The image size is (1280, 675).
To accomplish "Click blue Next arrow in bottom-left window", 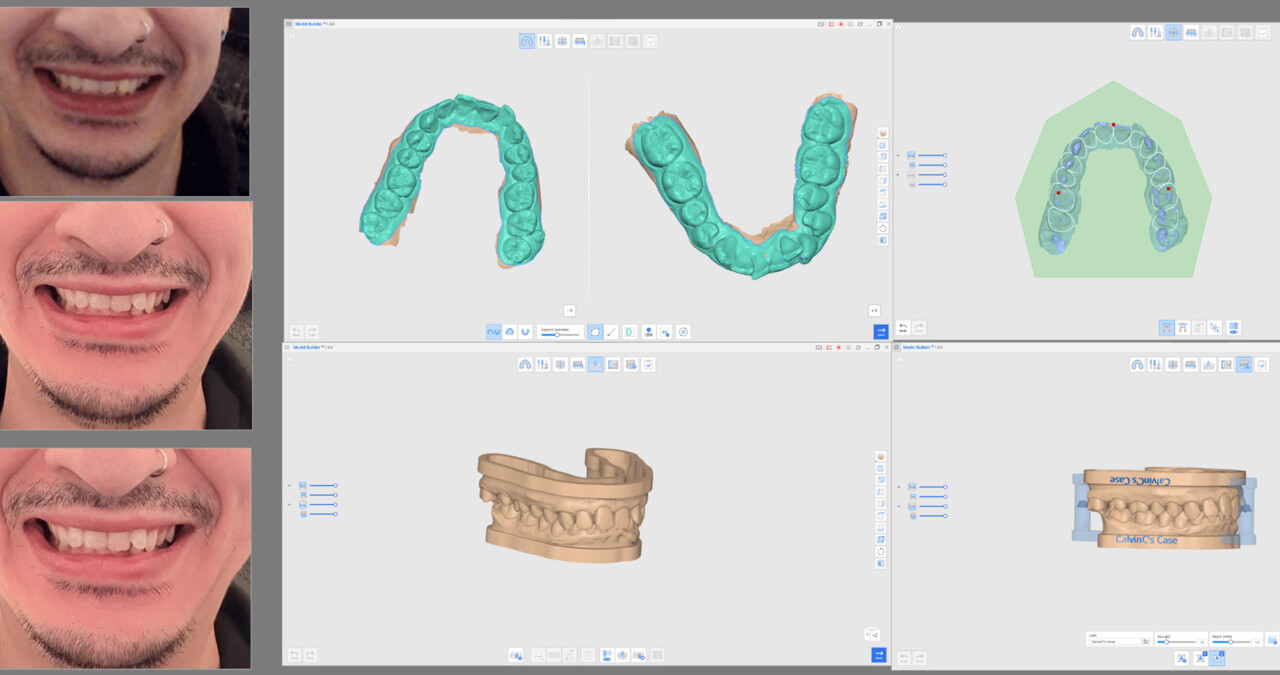I will click(878, 655).
